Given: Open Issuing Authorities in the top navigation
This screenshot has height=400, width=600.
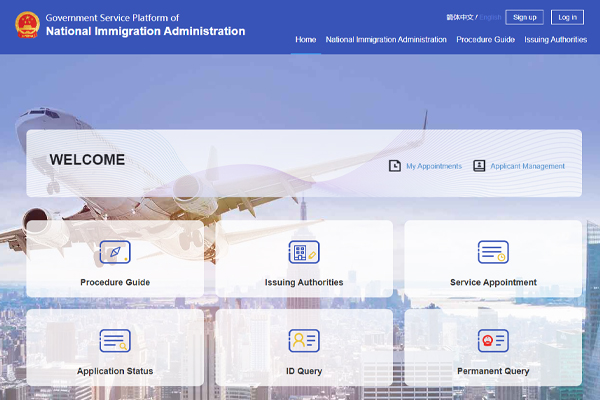Looking at the screenshot, I should point(555,39).
